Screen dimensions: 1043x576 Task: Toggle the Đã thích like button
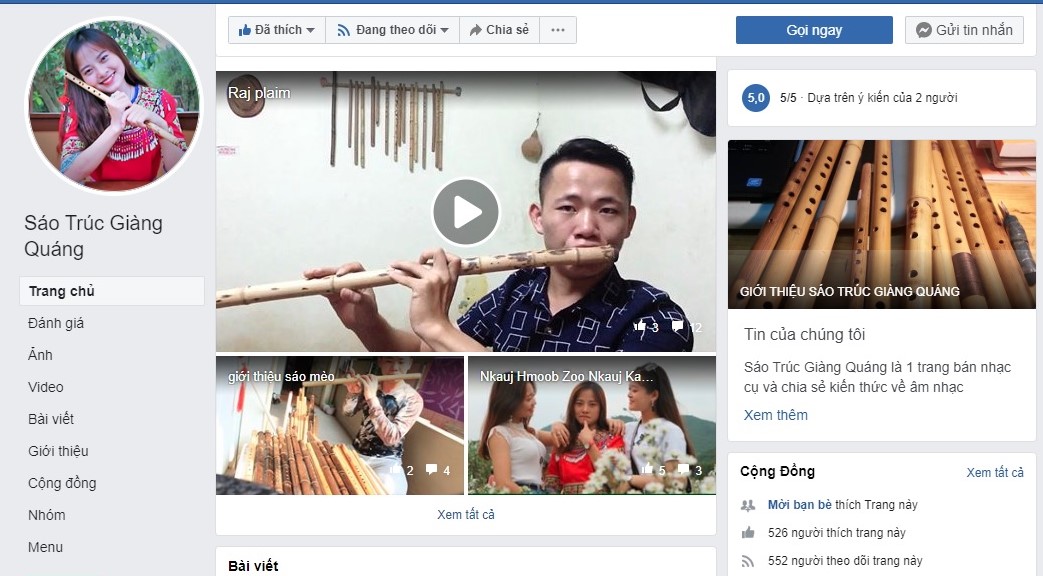[276, 30]
